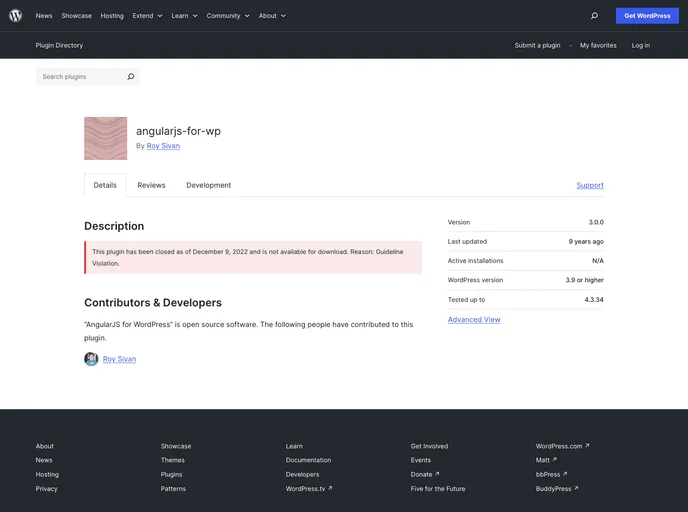The height and width of the screenshot is (512, 688).
Task: Open footer Documentation link
Action: [x=308, y=460]
